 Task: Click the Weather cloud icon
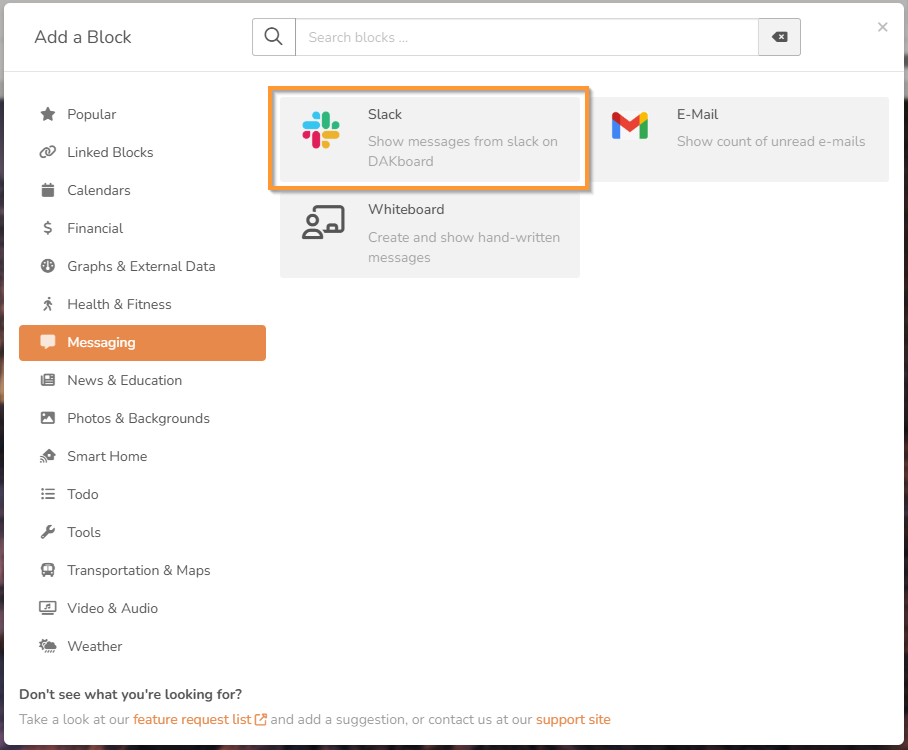[x=48, y=646]
